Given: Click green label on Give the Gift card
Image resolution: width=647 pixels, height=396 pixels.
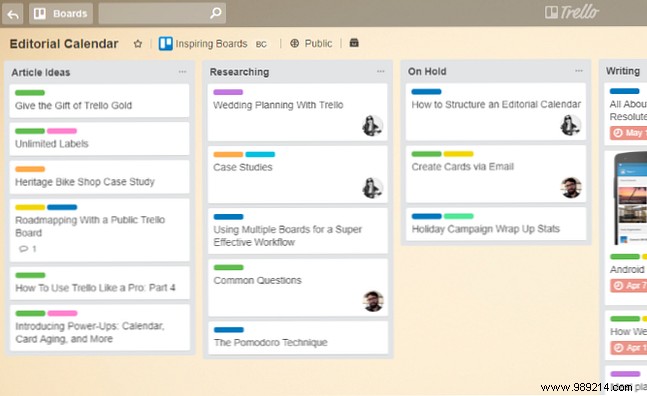Looking at the screenshot, I should coord(30,93).
